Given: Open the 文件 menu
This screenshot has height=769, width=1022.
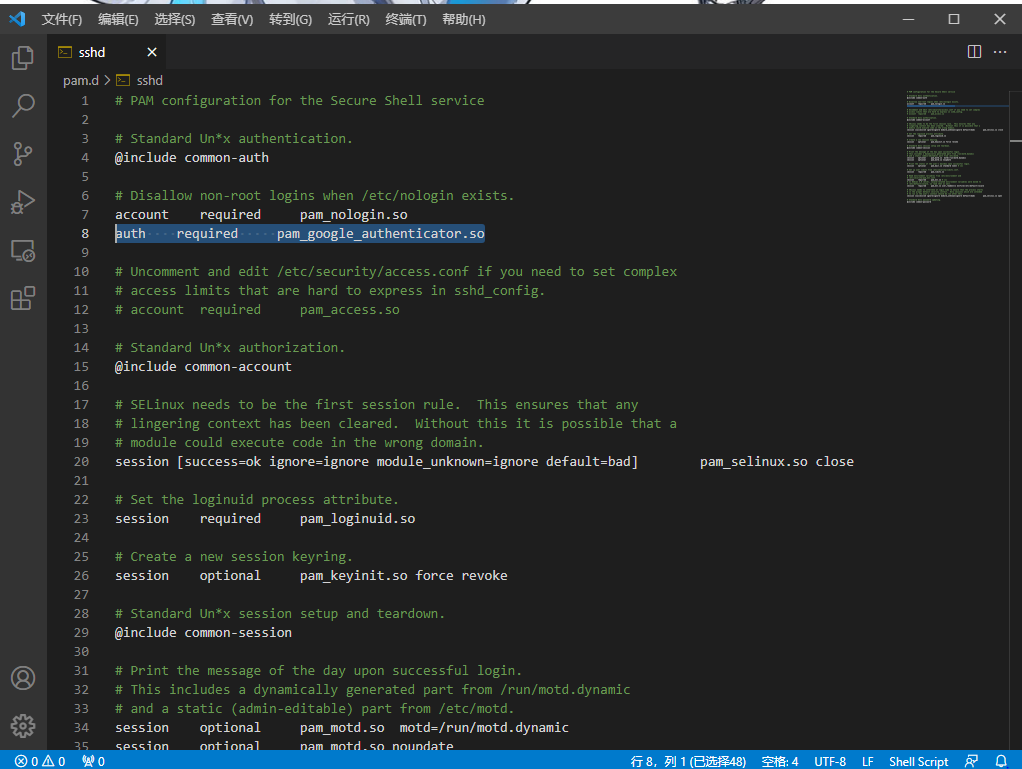Looking at the screenshot, I should [x=61, y=18].
